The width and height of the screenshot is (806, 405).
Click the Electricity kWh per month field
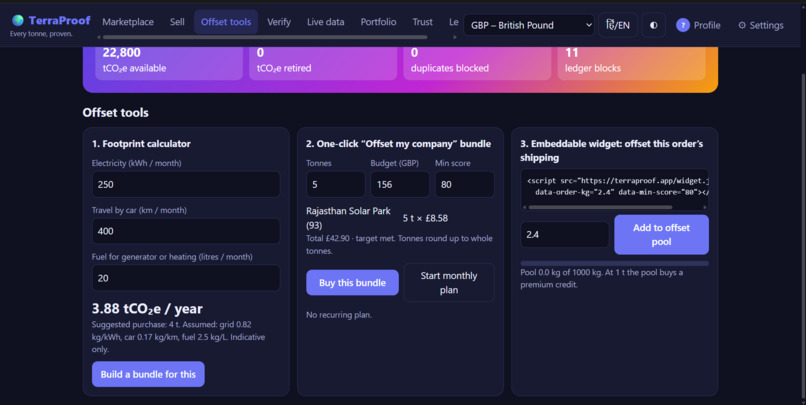tap(186, 184)
